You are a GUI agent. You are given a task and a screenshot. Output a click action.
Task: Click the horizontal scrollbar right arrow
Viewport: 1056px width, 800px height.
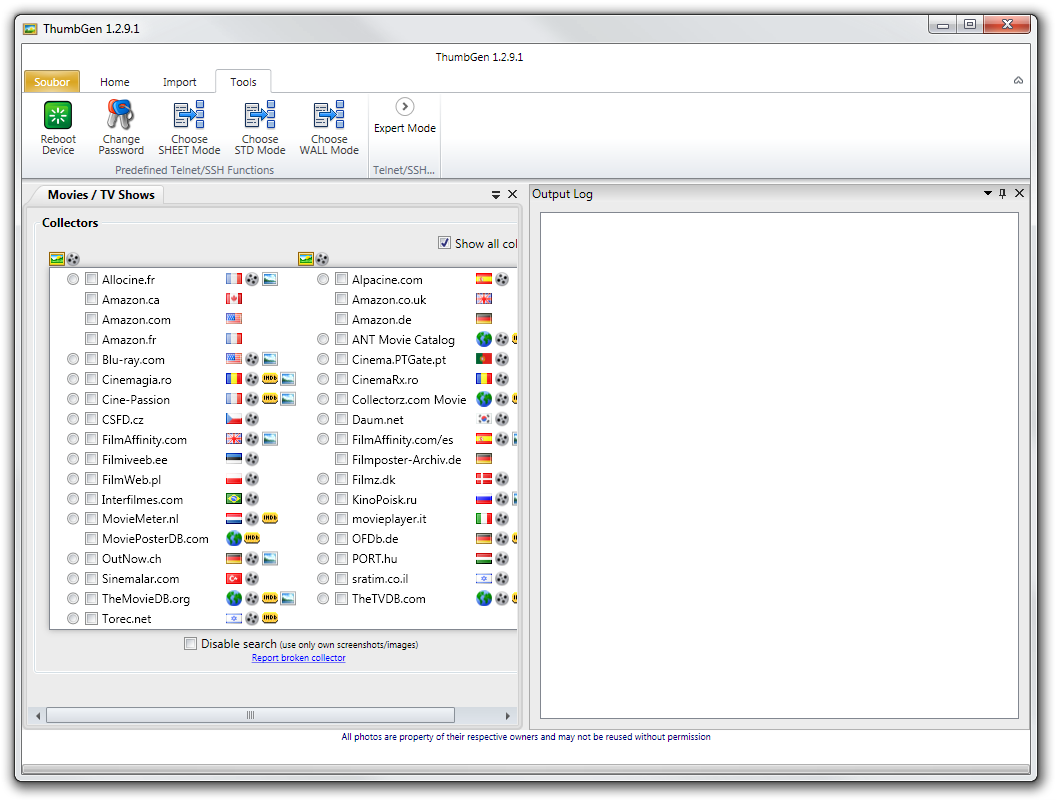[508, 716]
